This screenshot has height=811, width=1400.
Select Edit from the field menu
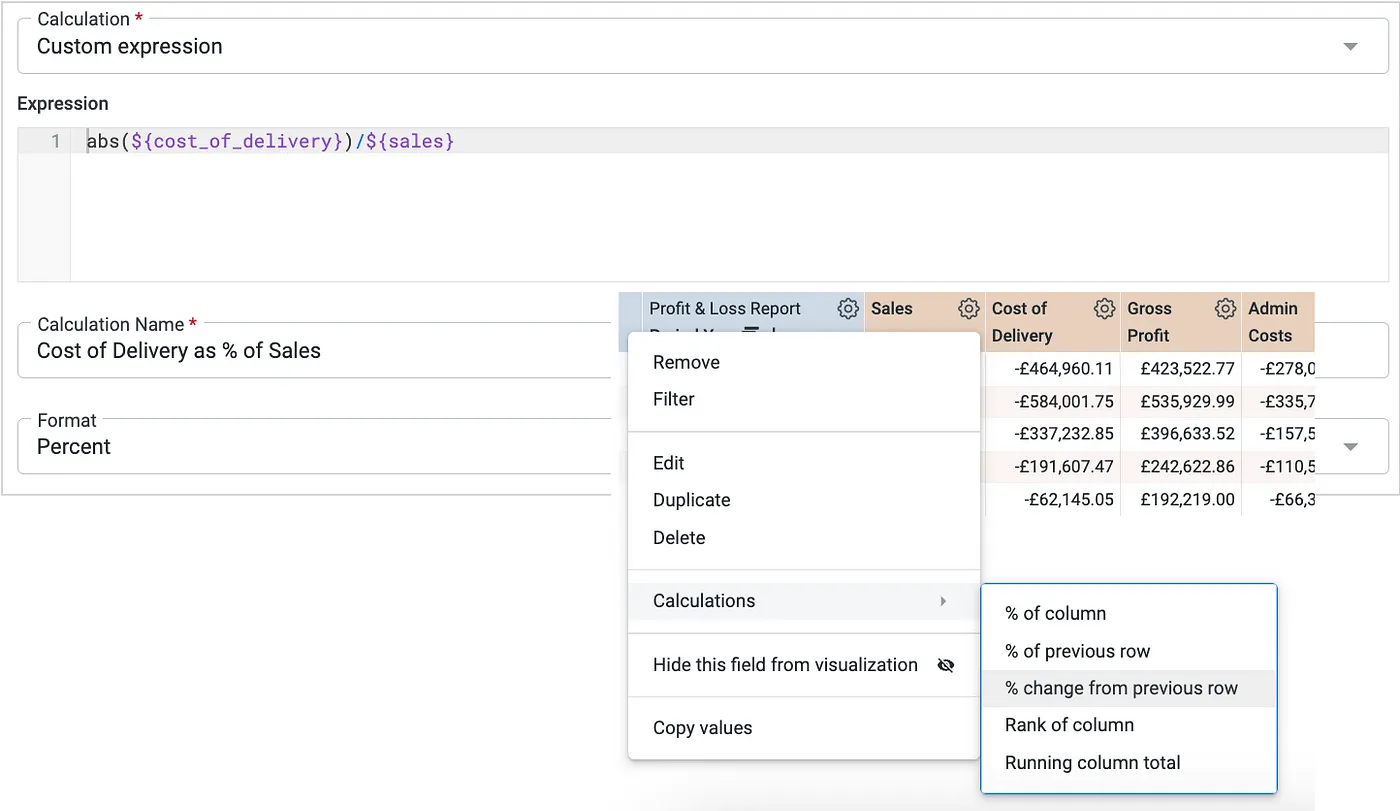pyautogui.click(x=668, y=463)
